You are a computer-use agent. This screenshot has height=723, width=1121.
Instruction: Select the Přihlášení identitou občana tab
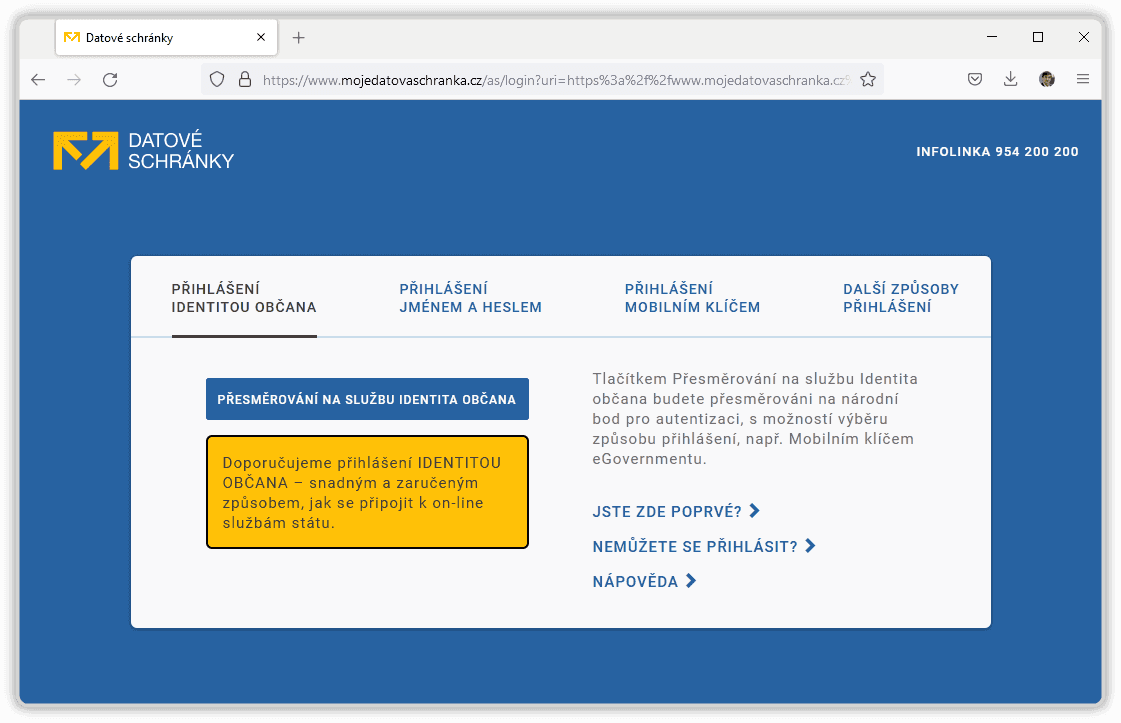244,298
